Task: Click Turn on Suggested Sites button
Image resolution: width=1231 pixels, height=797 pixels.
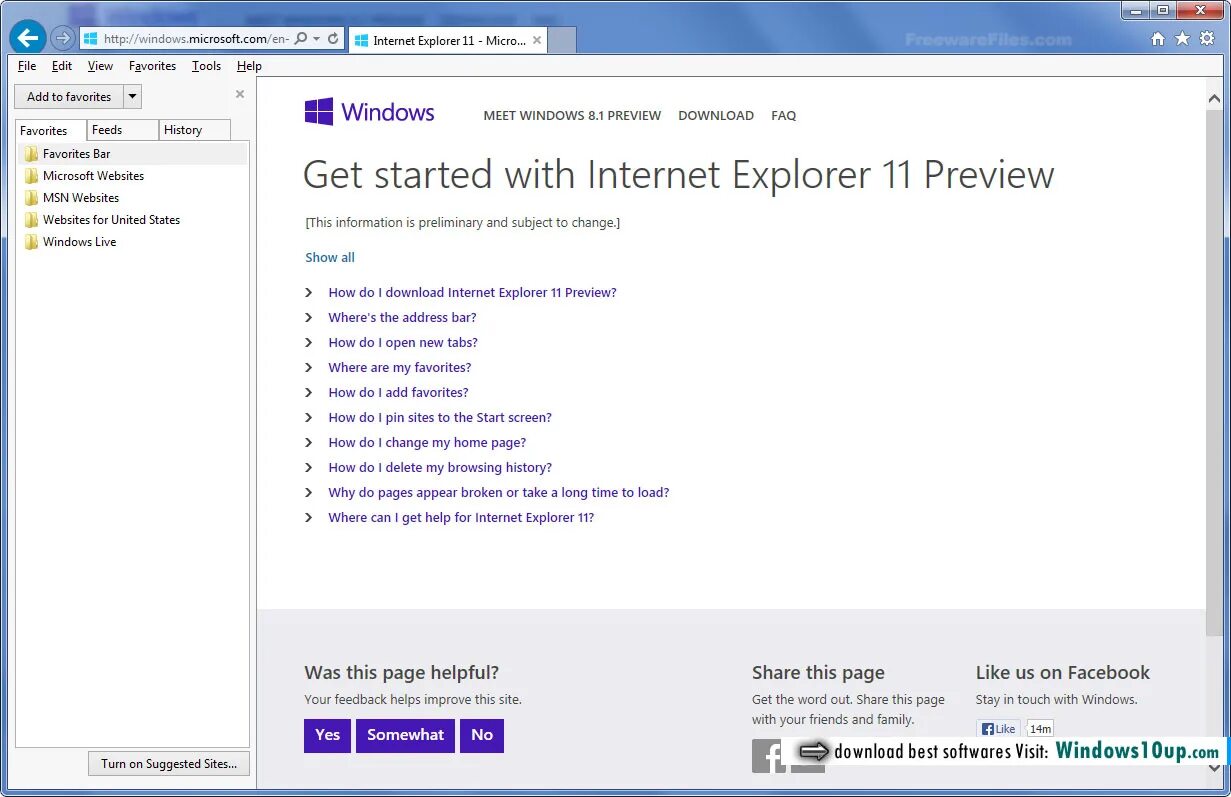Action: click(x=169, y=764)
